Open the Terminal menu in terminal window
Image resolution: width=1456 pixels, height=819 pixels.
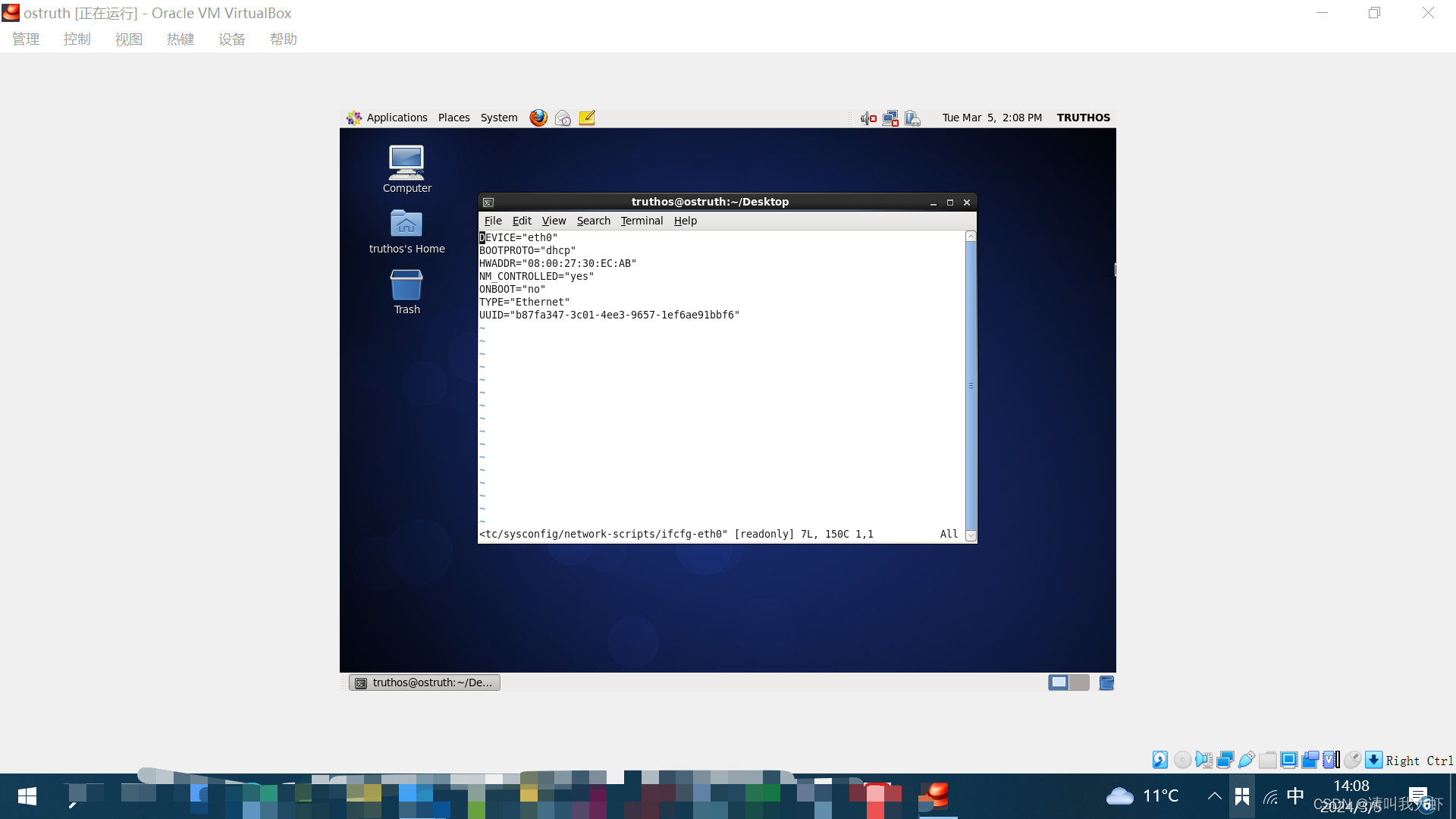pyautogui.click(x=642, y=221)
